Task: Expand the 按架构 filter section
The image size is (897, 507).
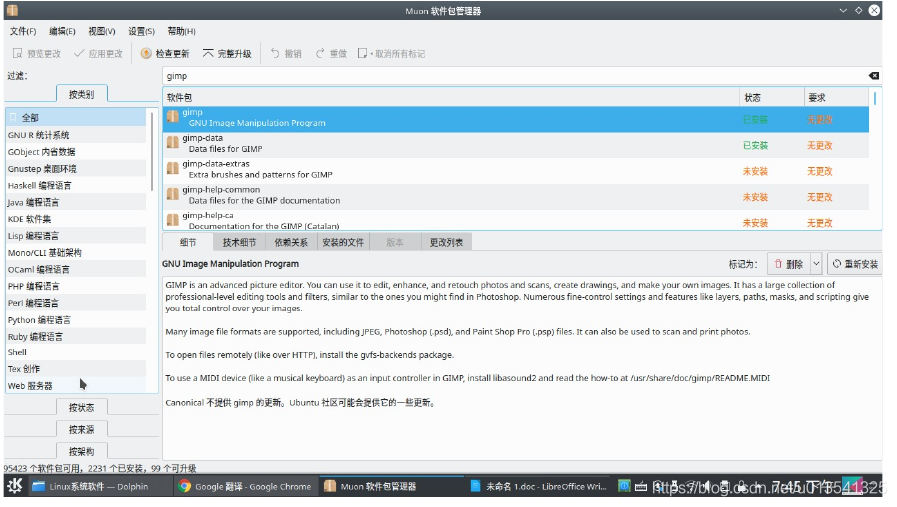Action: pos(81,451)
